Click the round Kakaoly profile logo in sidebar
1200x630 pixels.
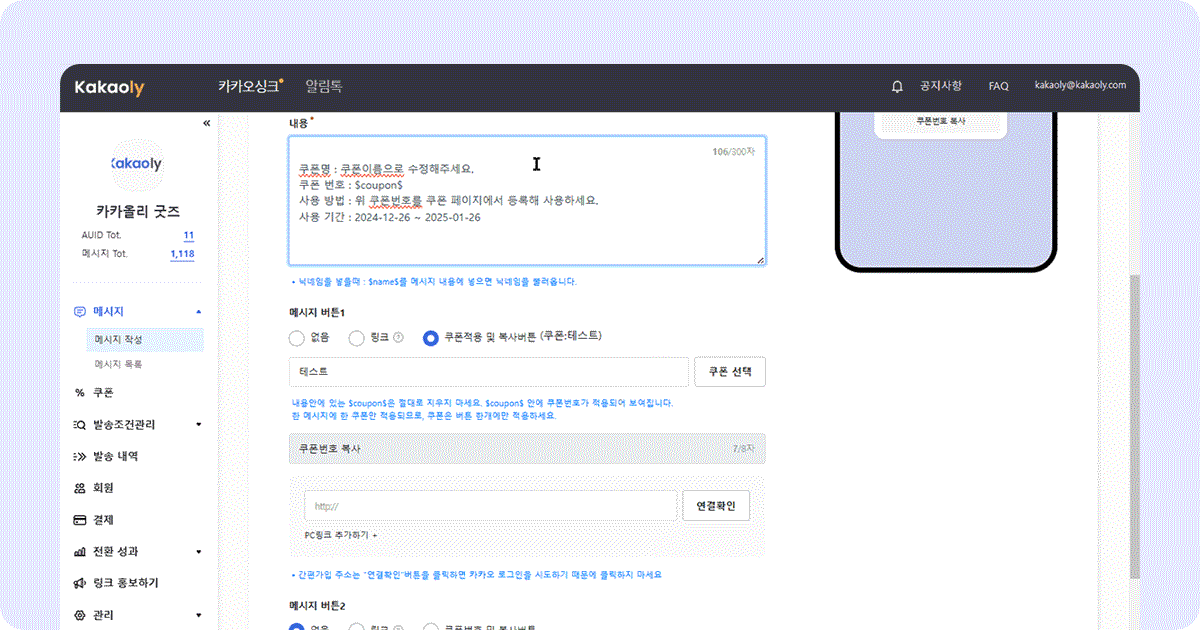tap(136, 163)
